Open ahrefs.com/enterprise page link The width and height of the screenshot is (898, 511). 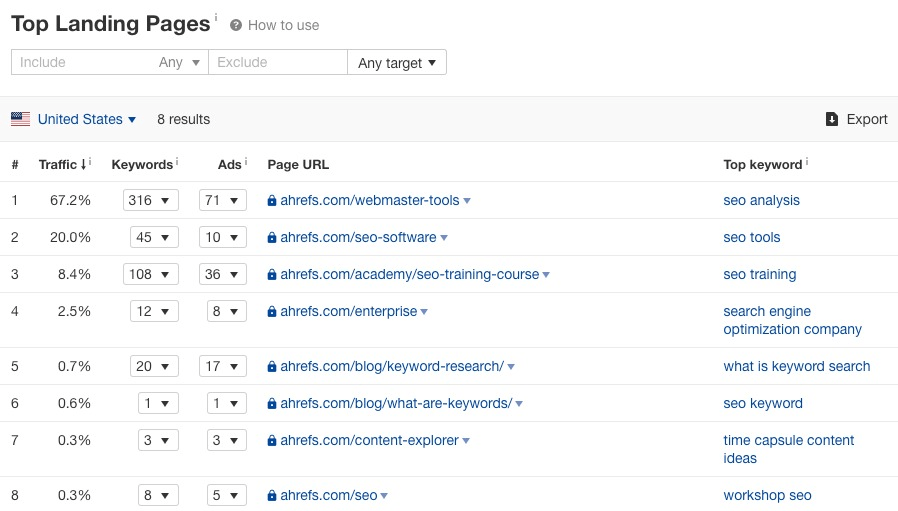point(348,311)
